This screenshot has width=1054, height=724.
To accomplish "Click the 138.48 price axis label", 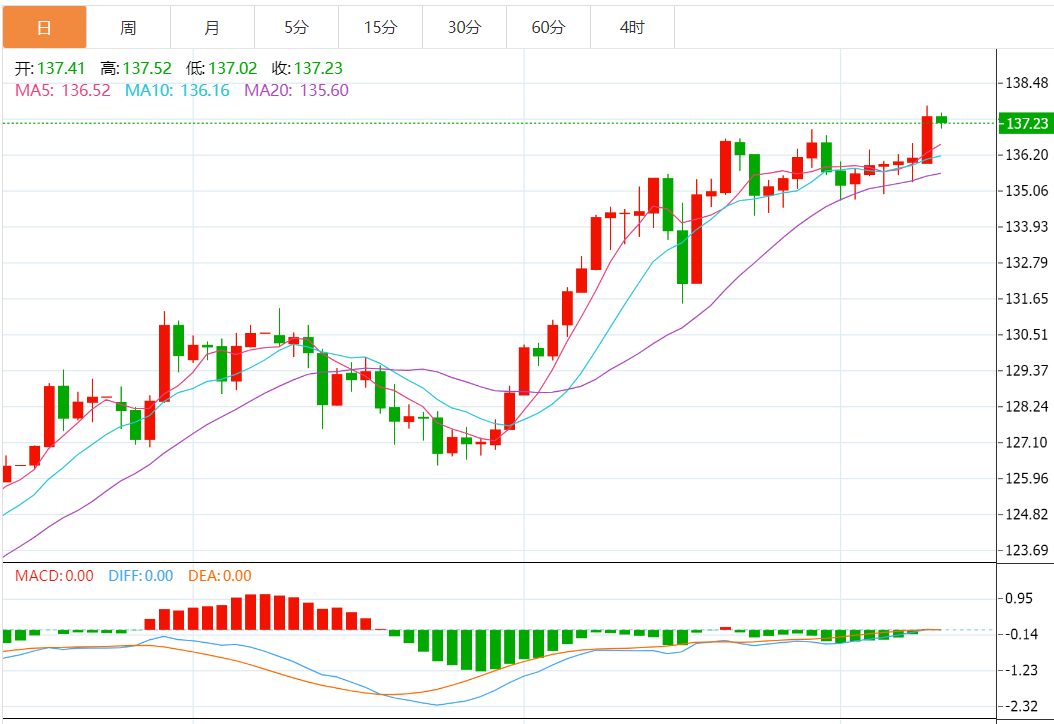I will click(x=1026, y=83).
